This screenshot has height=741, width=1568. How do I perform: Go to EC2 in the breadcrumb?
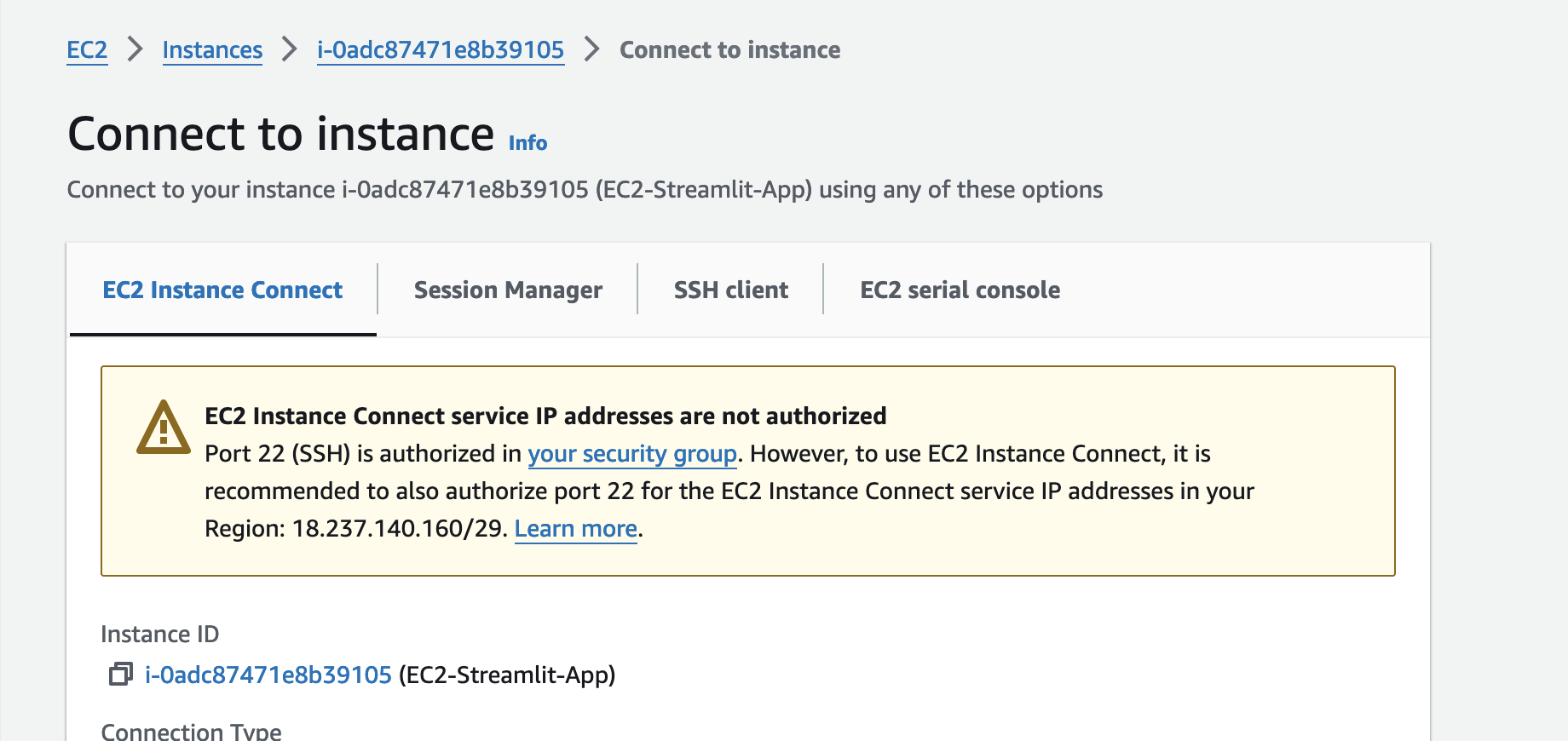point(87,50)
